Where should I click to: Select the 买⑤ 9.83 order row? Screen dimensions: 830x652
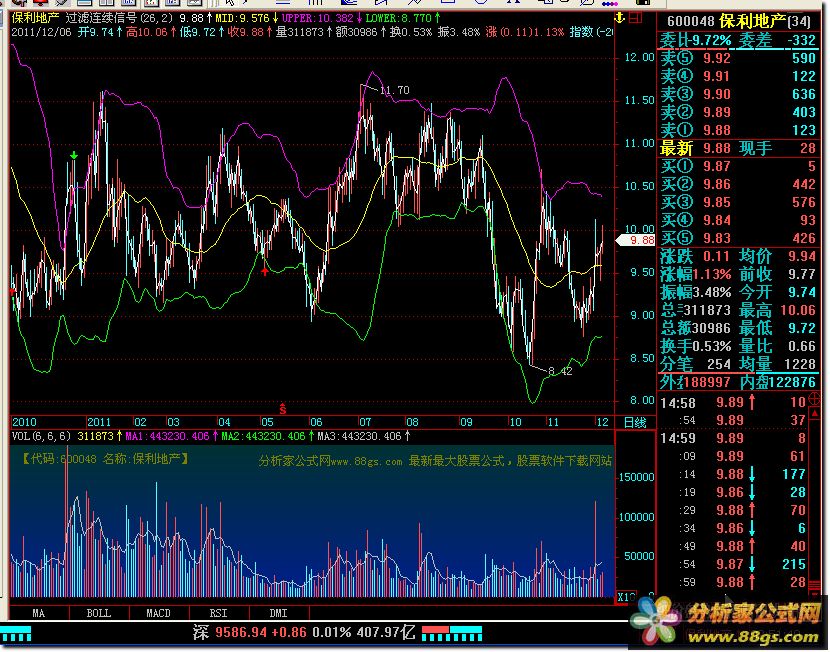click(738, 238)
